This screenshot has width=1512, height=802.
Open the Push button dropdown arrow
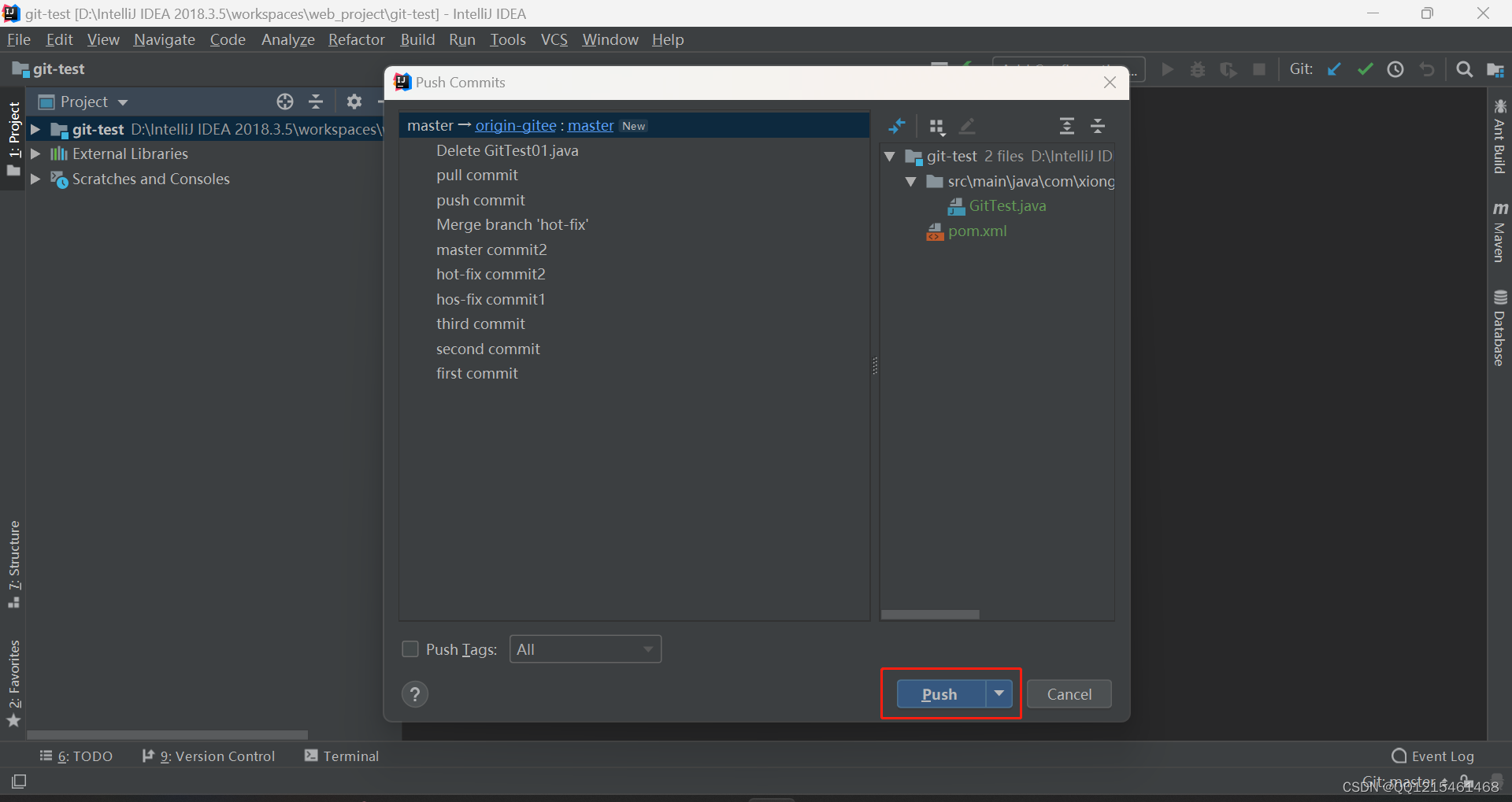click(x=999, y=693)
